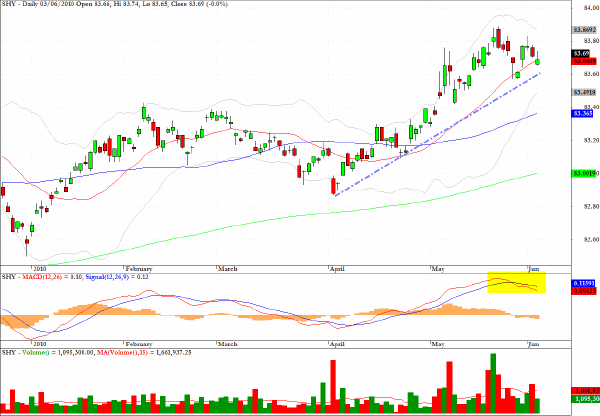
Task: Select the green 83.0019 moving average tag
Action: pos(584,174)
